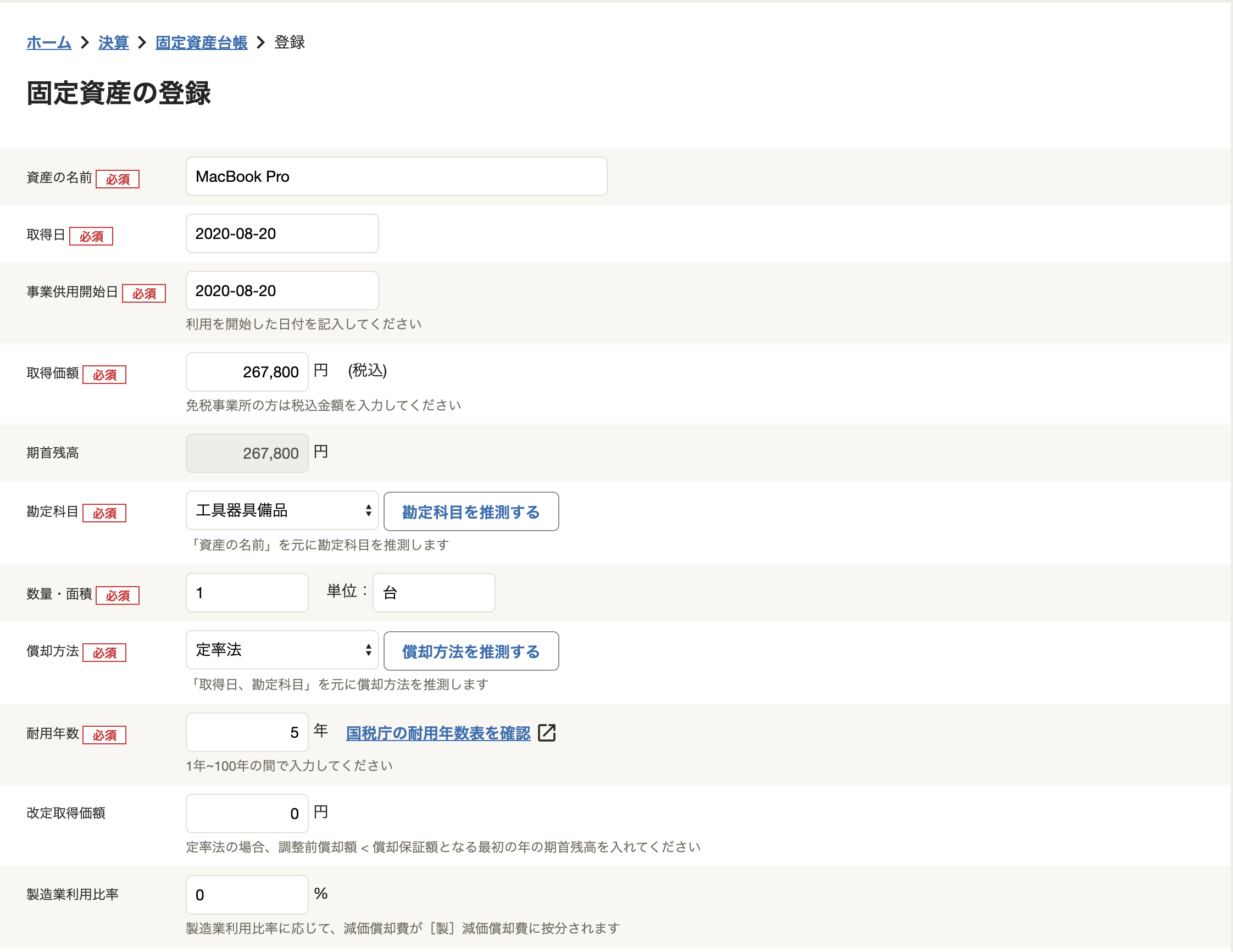
Task: Click the 製造業利用比率 percent field
Action: coord(247,895)
